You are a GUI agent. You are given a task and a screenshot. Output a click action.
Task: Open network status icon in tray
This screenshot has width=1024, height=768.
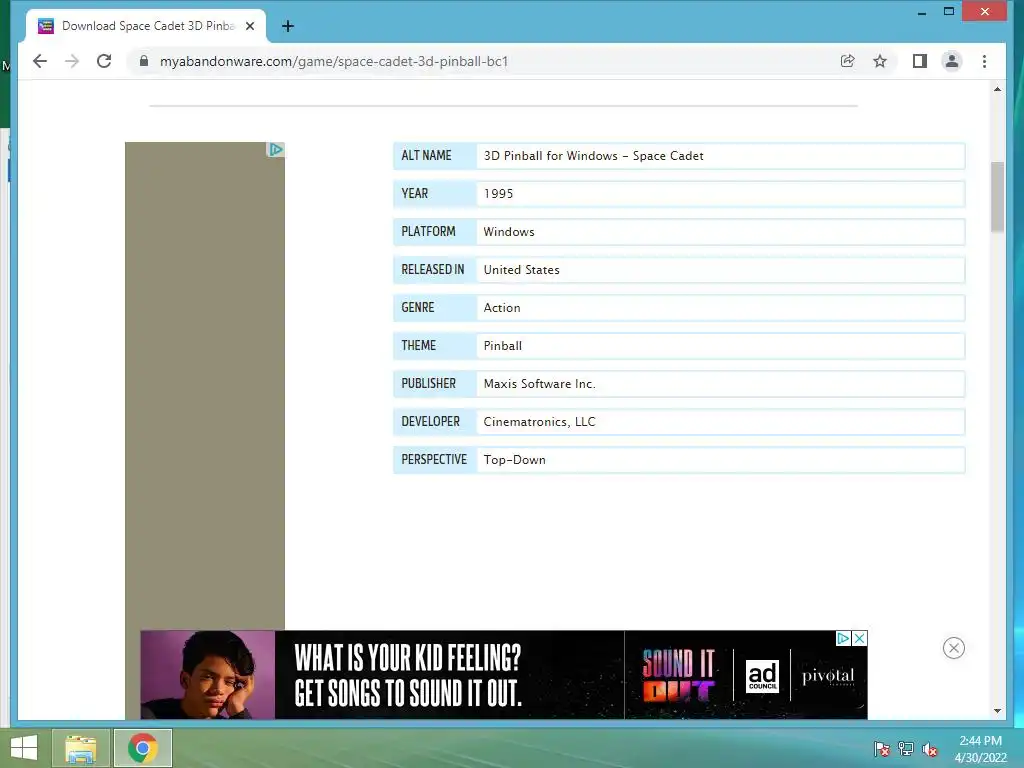(906, 749)
